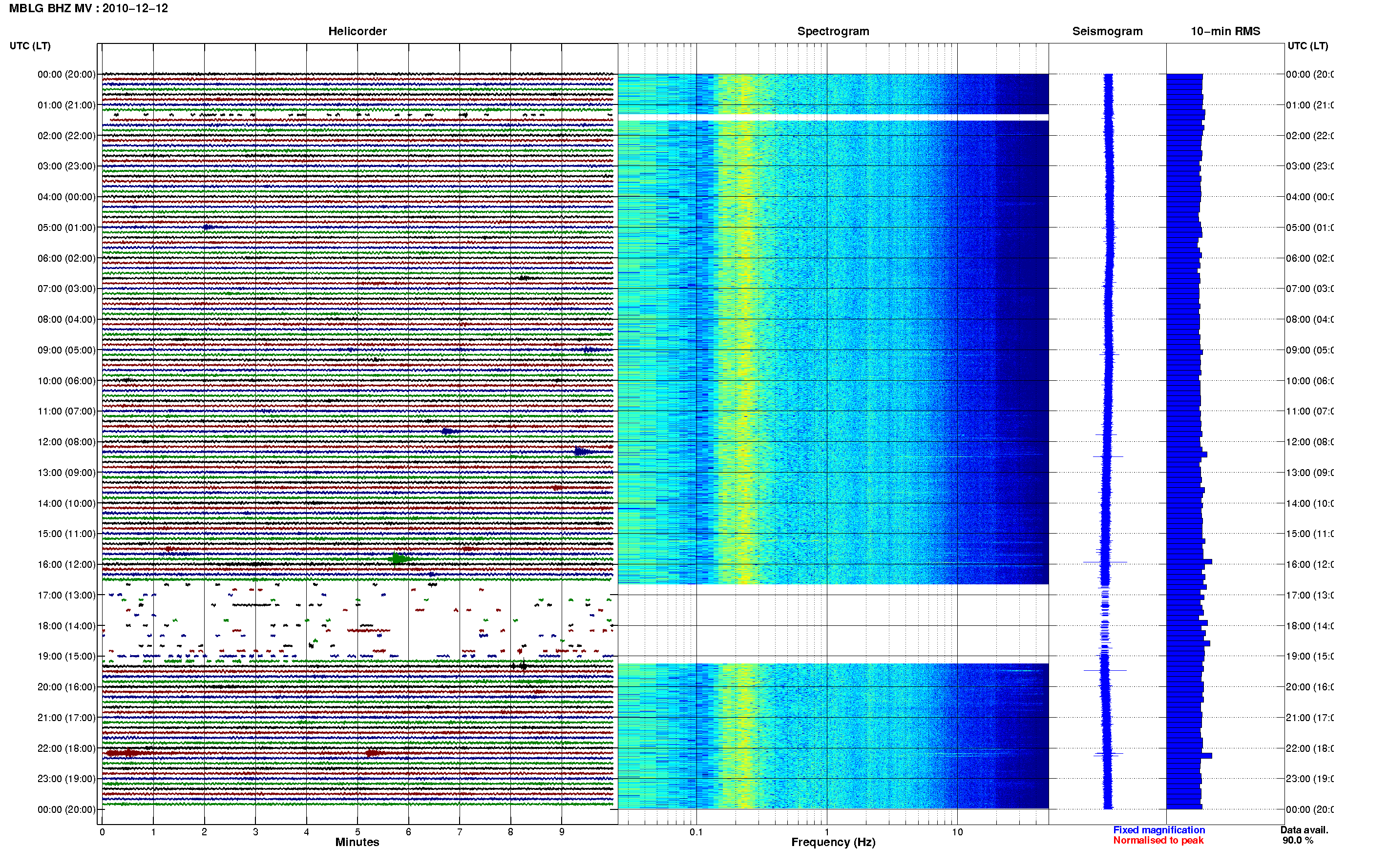Click the "Data avail." label
The image size is (1389, 868).
pyautogui.click(x=1304, y=830)
